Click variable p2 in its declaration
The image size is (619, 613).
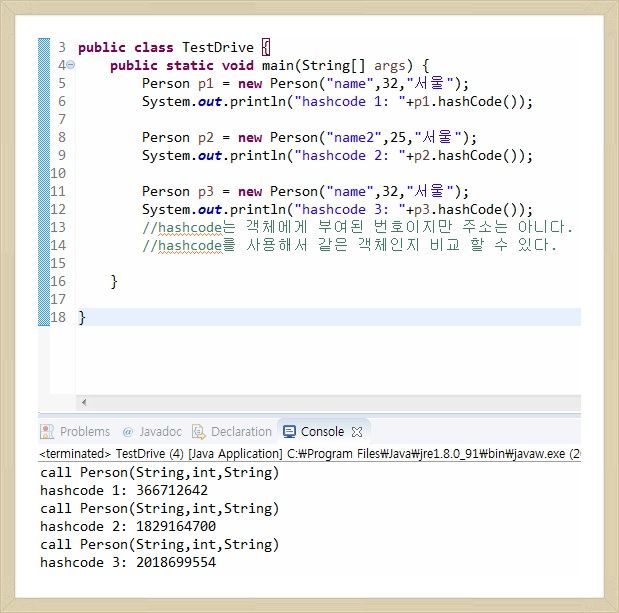205,138
